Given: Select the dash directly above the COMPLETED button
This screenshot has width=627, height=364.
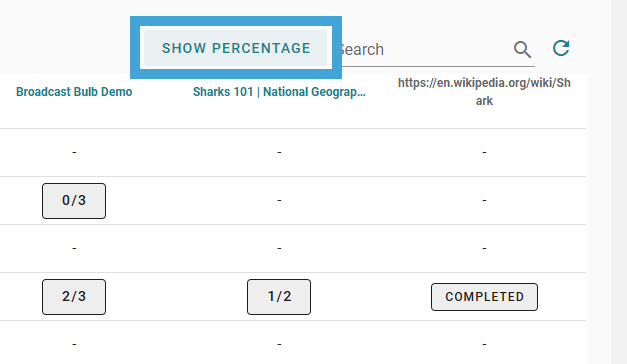Looking at the screenshot, I should (484, 248).
